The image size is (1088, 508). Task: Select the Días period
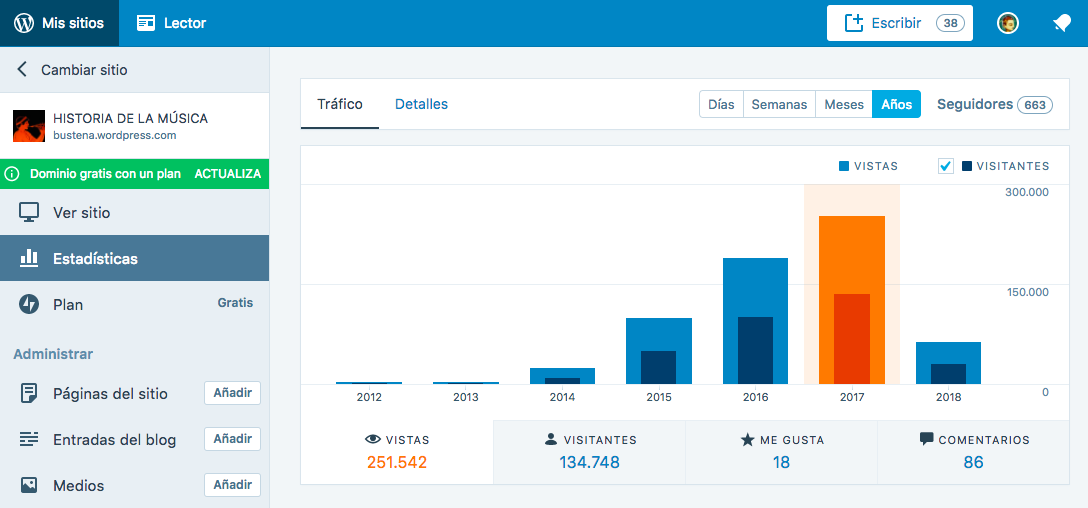click(721, 104)
